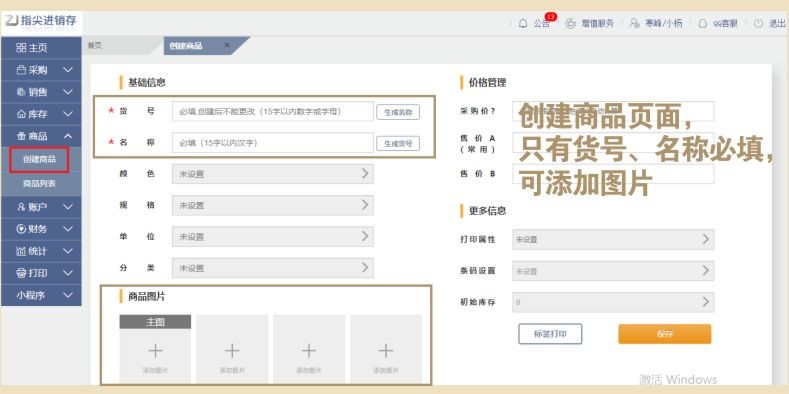Click the 售价B input field
This screenshot has height=394, width=789.
(x=613, y=174)
